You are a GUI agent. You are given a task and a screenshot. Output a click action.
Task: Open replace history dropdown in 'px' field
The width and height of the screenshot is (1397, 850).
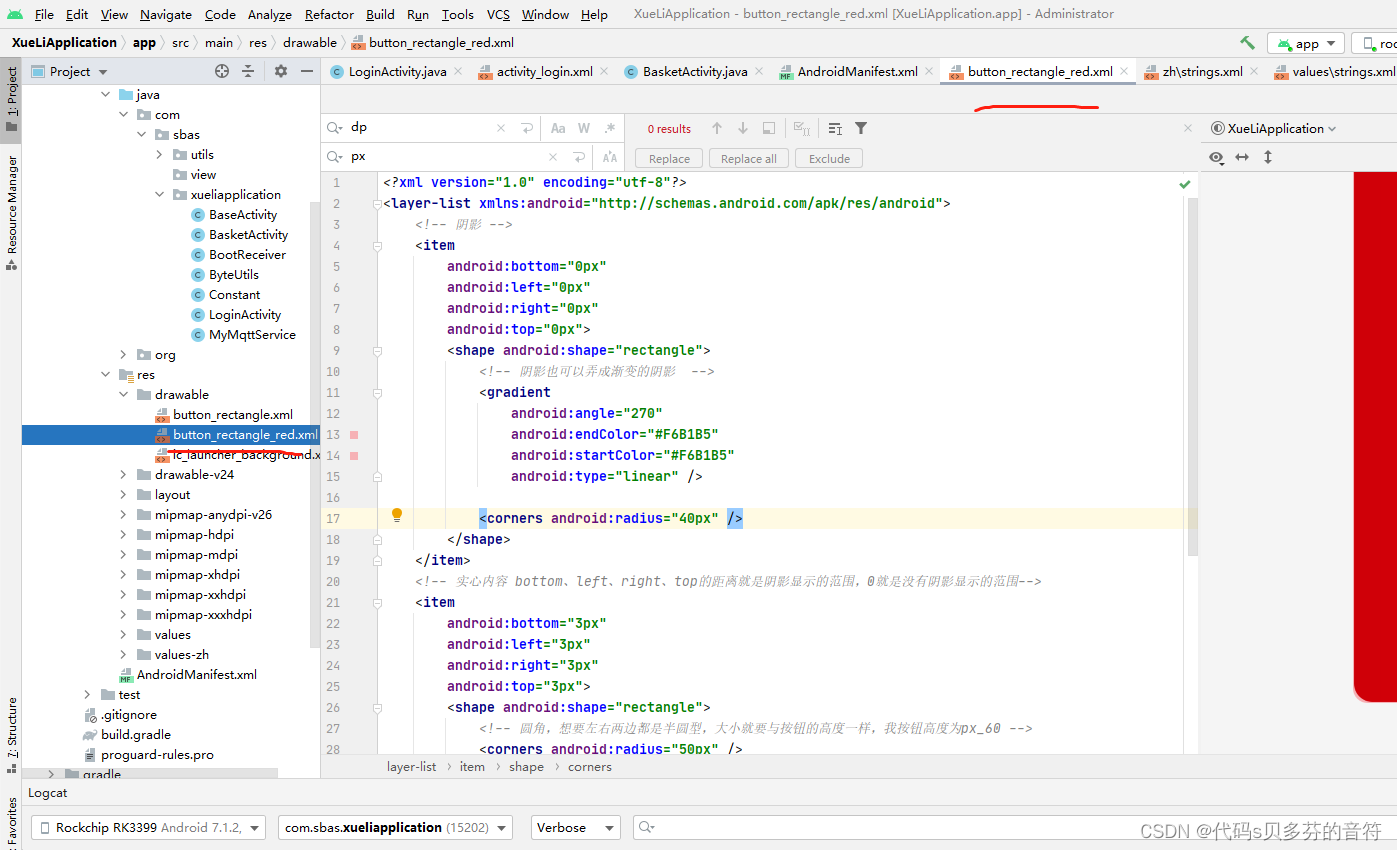[336, 157]
